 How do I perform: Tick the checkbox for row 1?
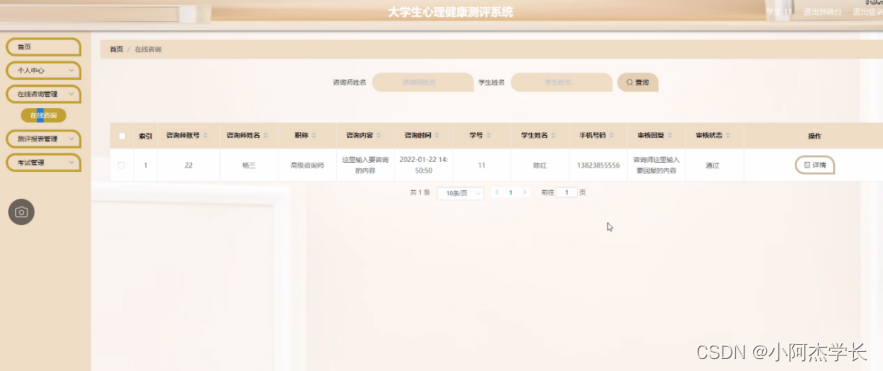122,166
